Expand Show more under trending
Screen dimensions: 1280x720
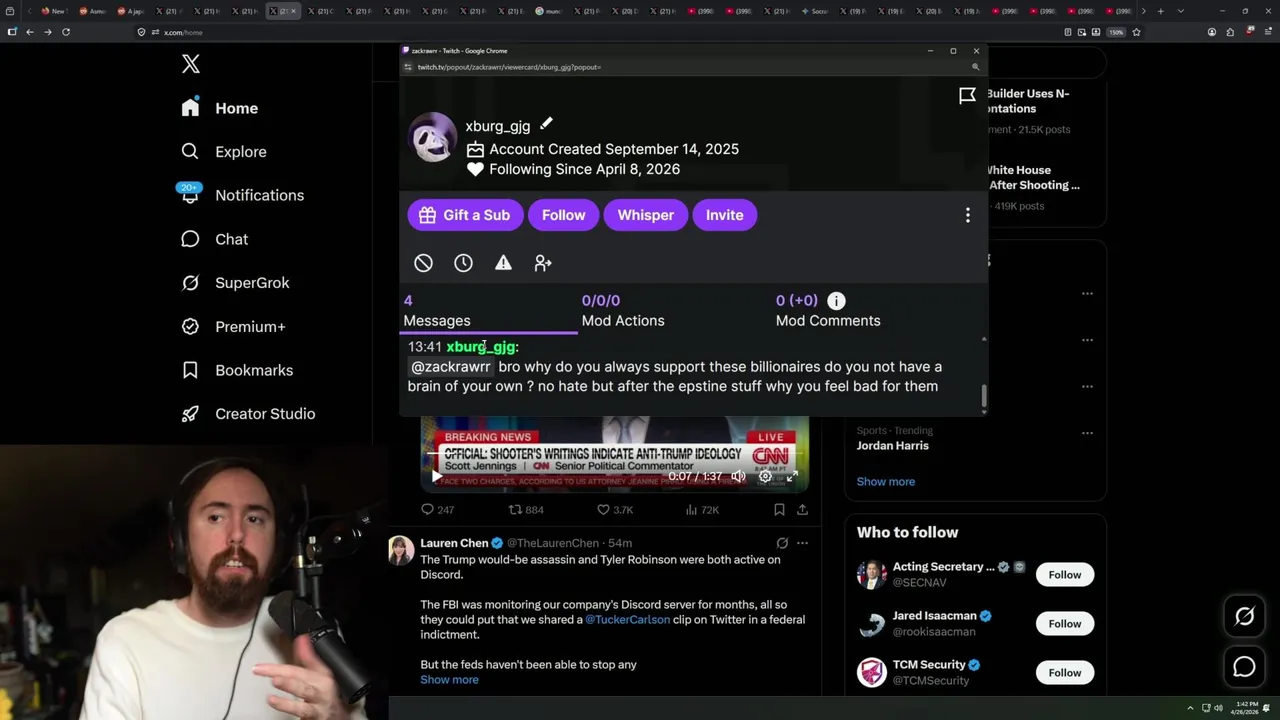885,481
